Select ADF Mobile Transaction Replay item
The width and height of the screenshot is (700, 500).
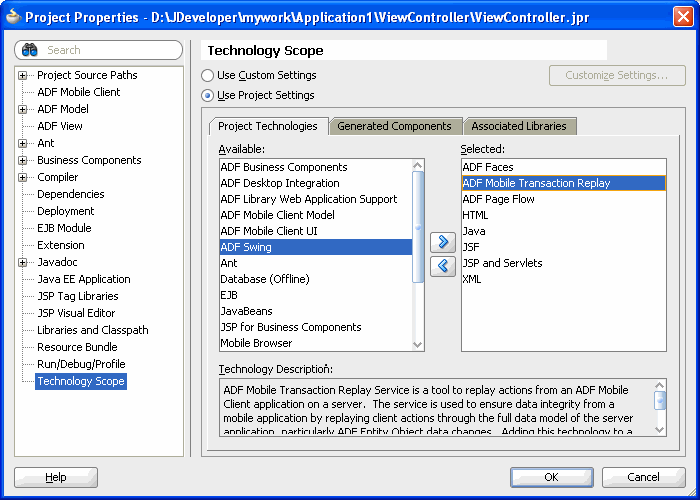564,183
